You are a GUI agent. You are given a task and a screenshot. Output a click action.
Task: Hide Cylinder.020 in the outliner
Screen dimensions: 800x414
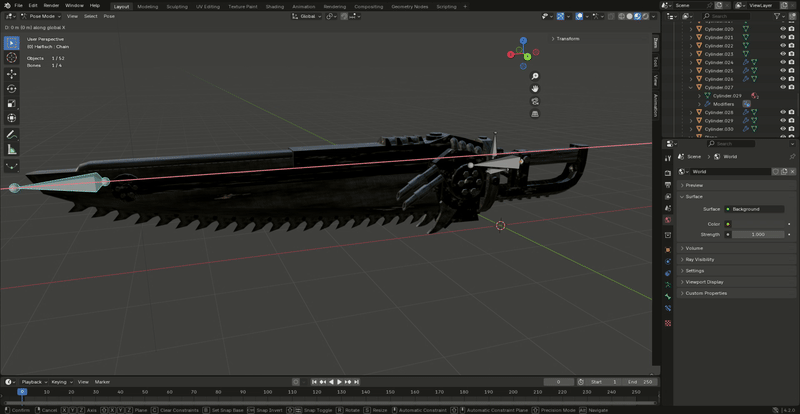pyautogui.click(x=783, y=29)
